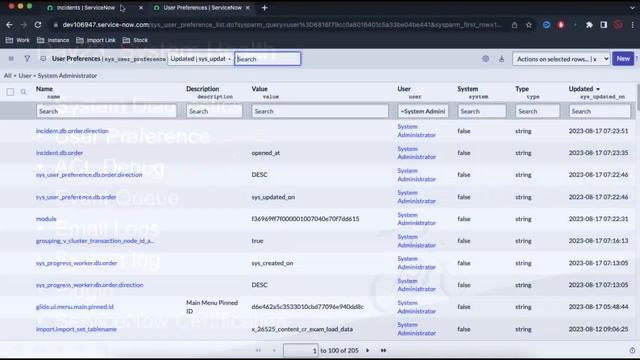Open sys_user_preference.db.order.direction link
This screenshot has height=360, width=640.
click(x=89, y=175)
